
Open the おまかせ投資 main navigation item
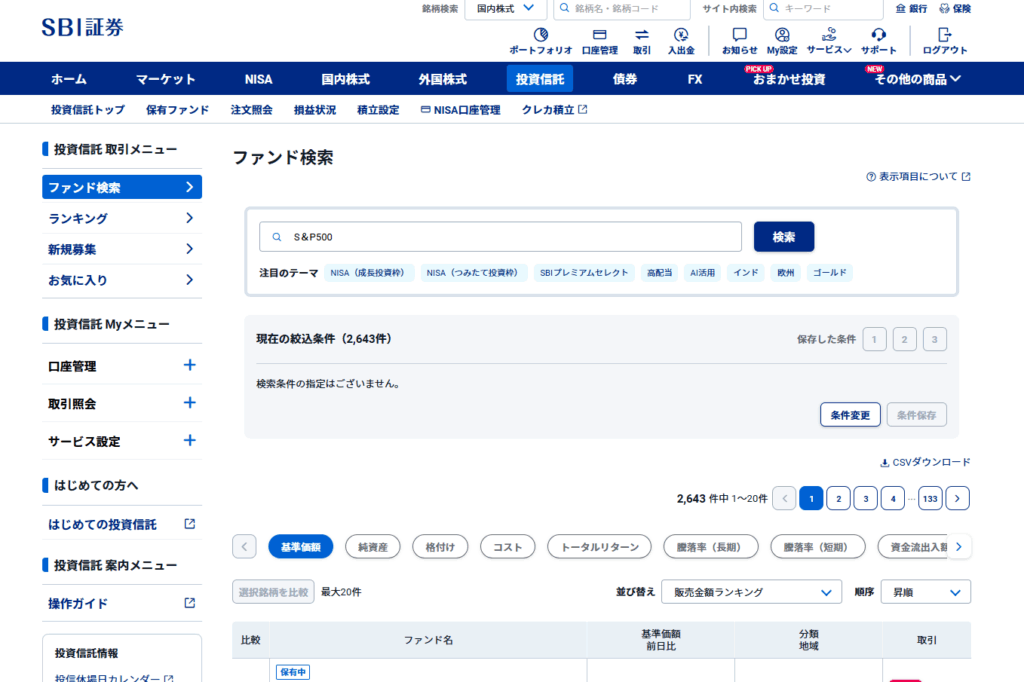click(x=789, y=79)
